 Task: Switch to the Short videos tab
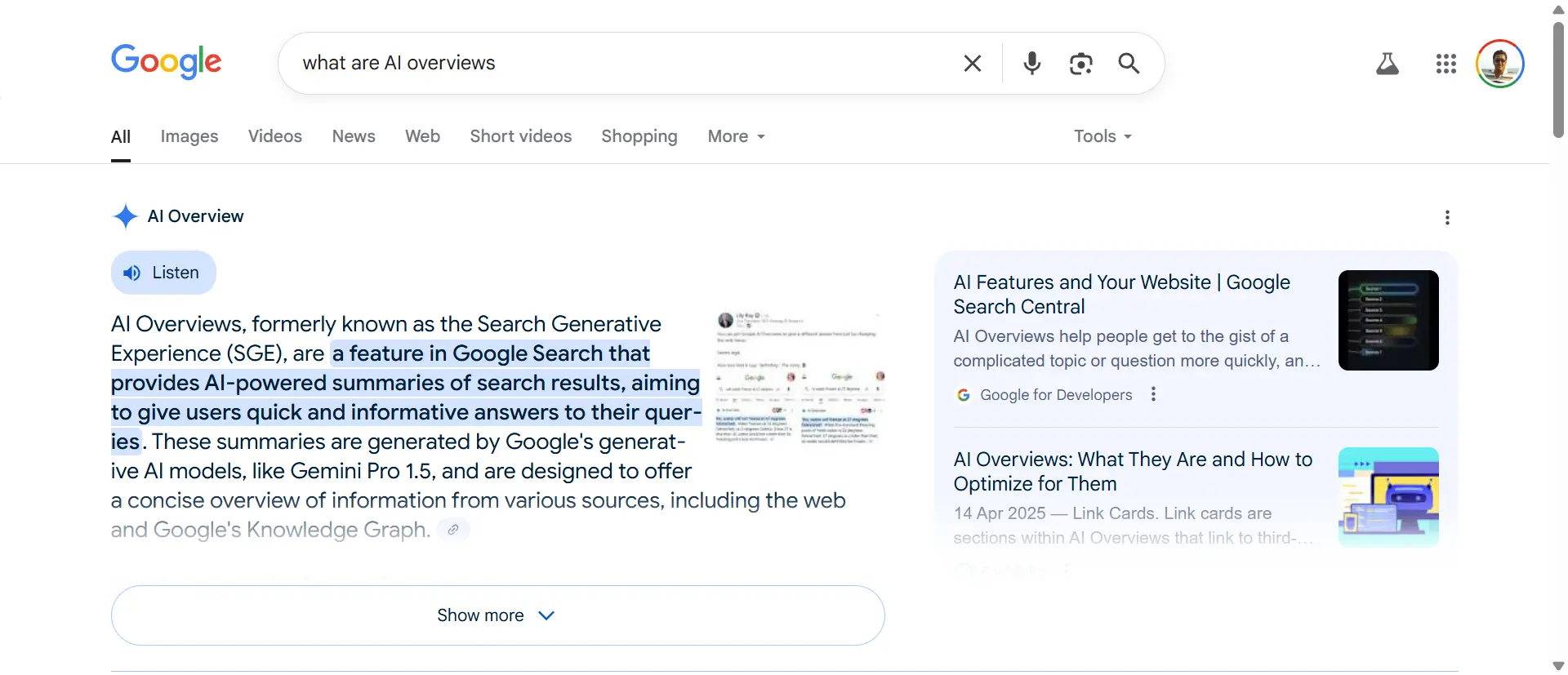click(x=521, y=136)
